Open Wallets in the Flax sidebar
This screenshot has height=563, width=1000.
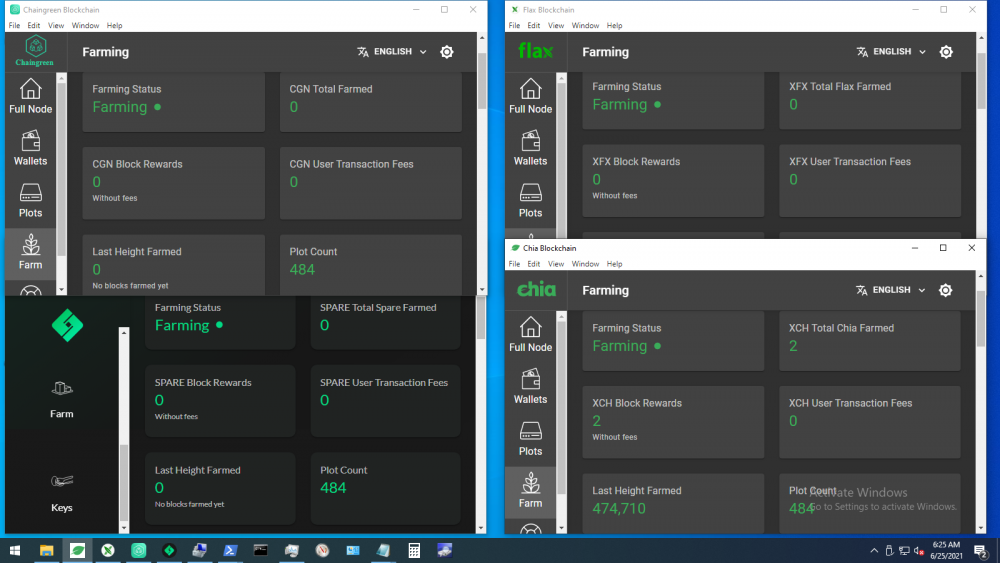click(x=530, y=148)
